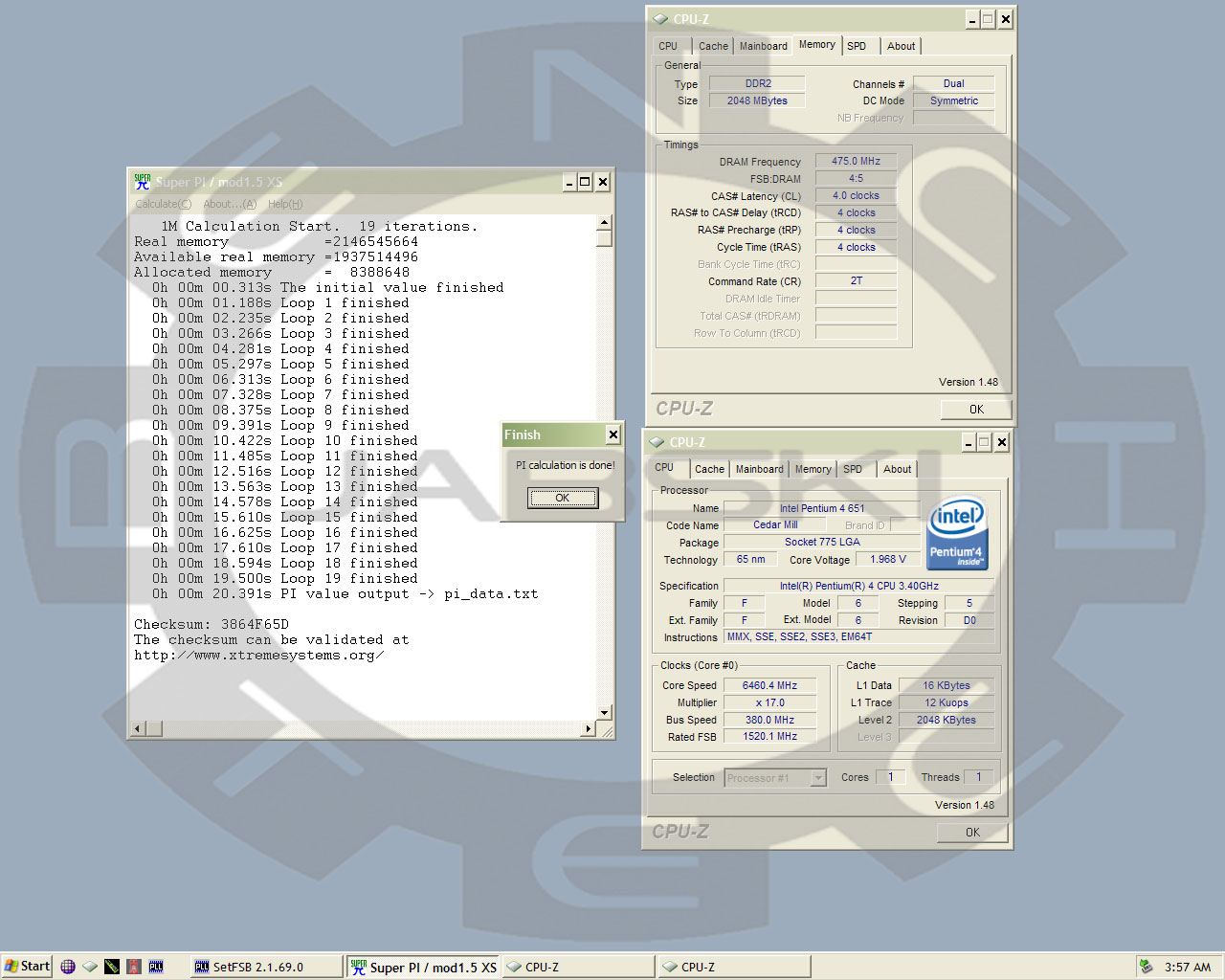
Task: Click the memory Size 2048 MBytes field
Action: (x=757, y=100)
